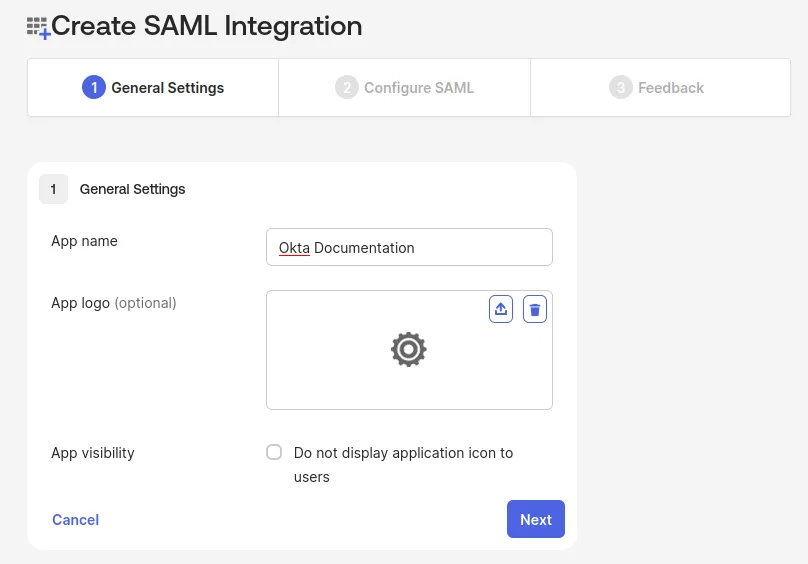Click the 'App visibility' label
The height and width of the screenshot is (564, 808).
(x=93, y=453)
